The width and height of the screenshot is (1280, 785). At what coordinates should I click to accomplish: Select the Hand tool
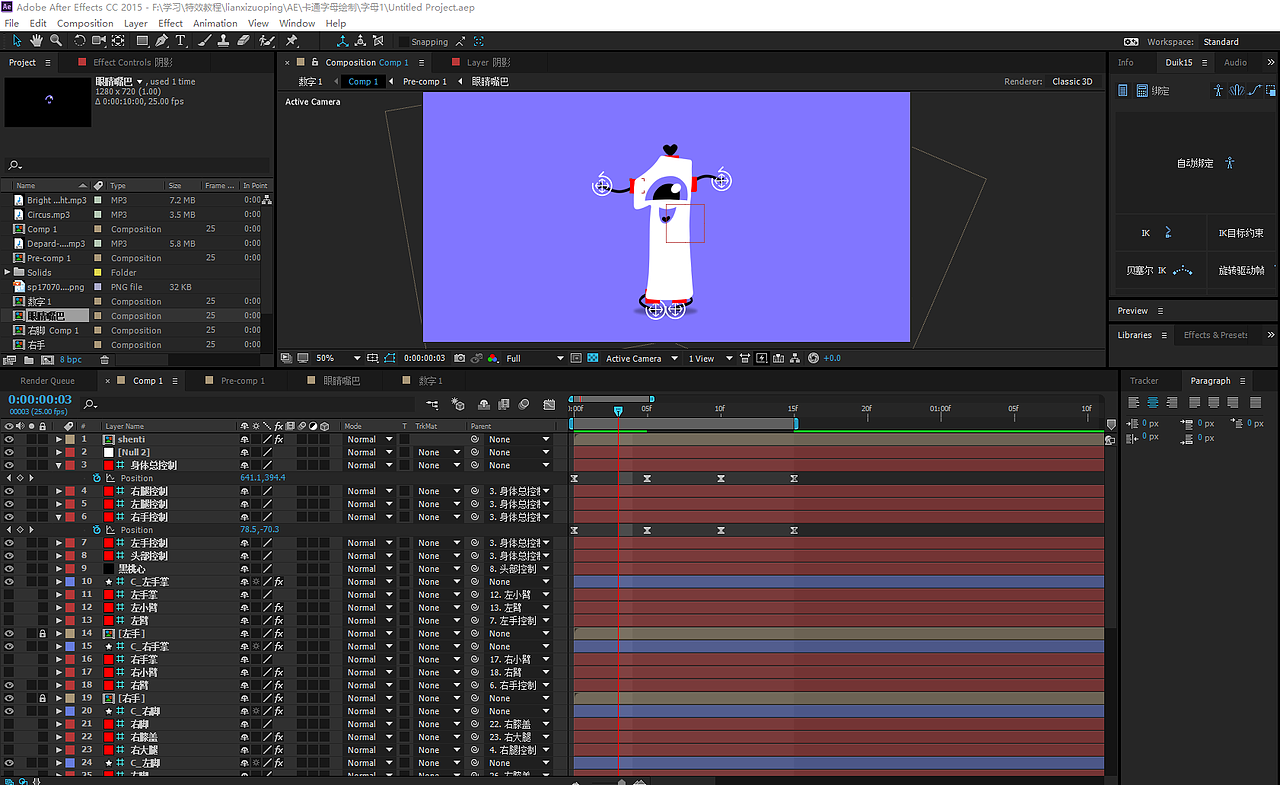tap(36, 41)
